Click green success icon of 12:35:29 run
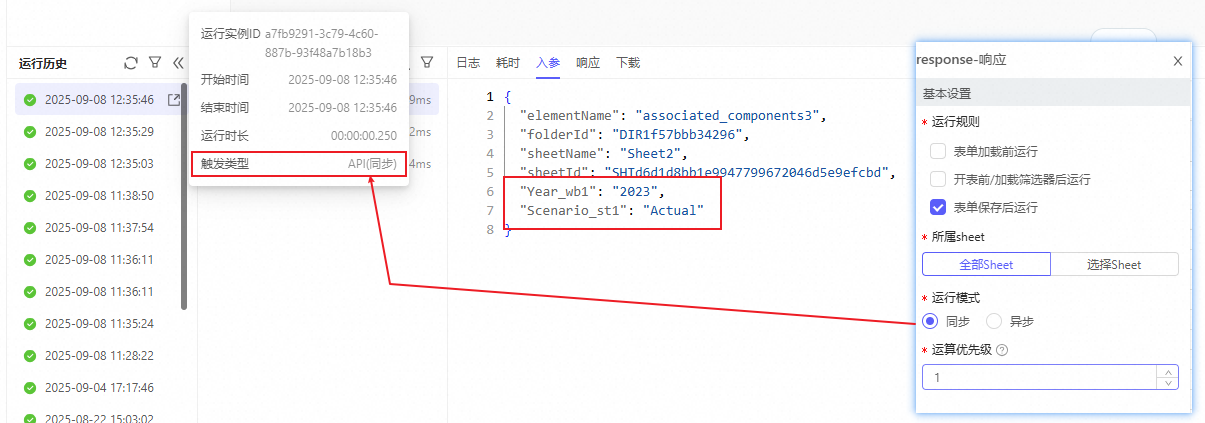This screenshot has height=423, width=1205. (x=30, y=132)
